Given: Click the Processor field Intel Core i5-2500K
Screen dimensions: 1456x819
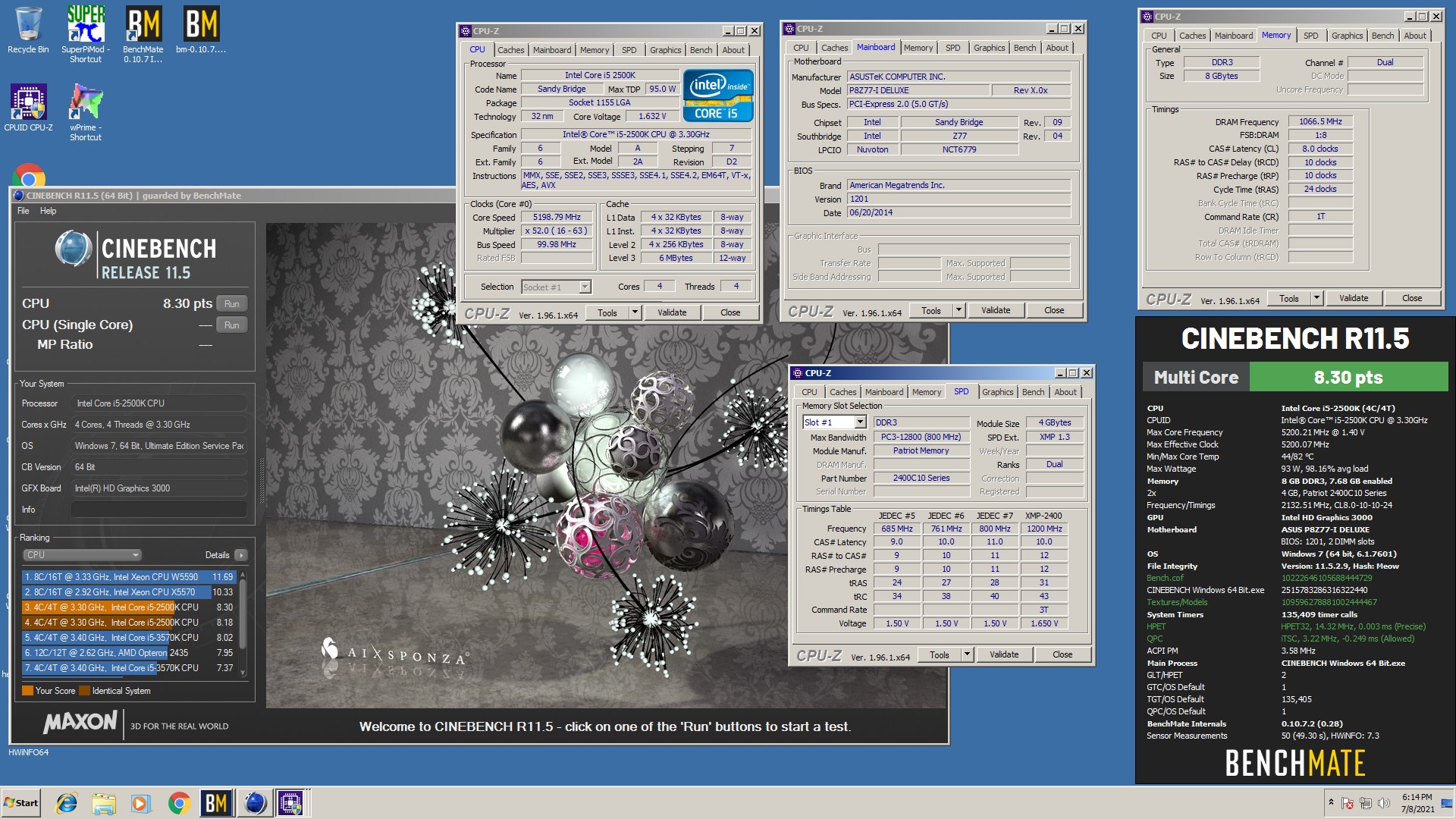Looking at the screenshot, I should click(159, 403).
